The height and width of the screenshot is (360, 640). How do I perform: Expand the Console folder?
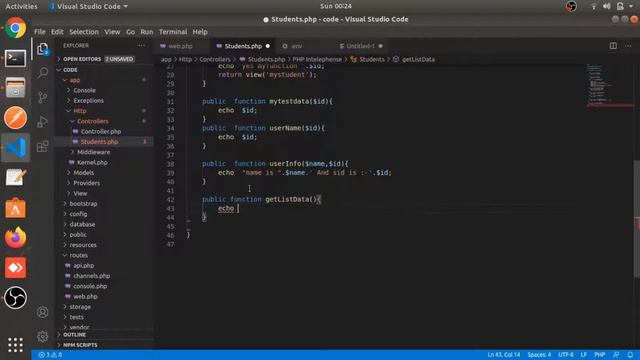[104, 90]
